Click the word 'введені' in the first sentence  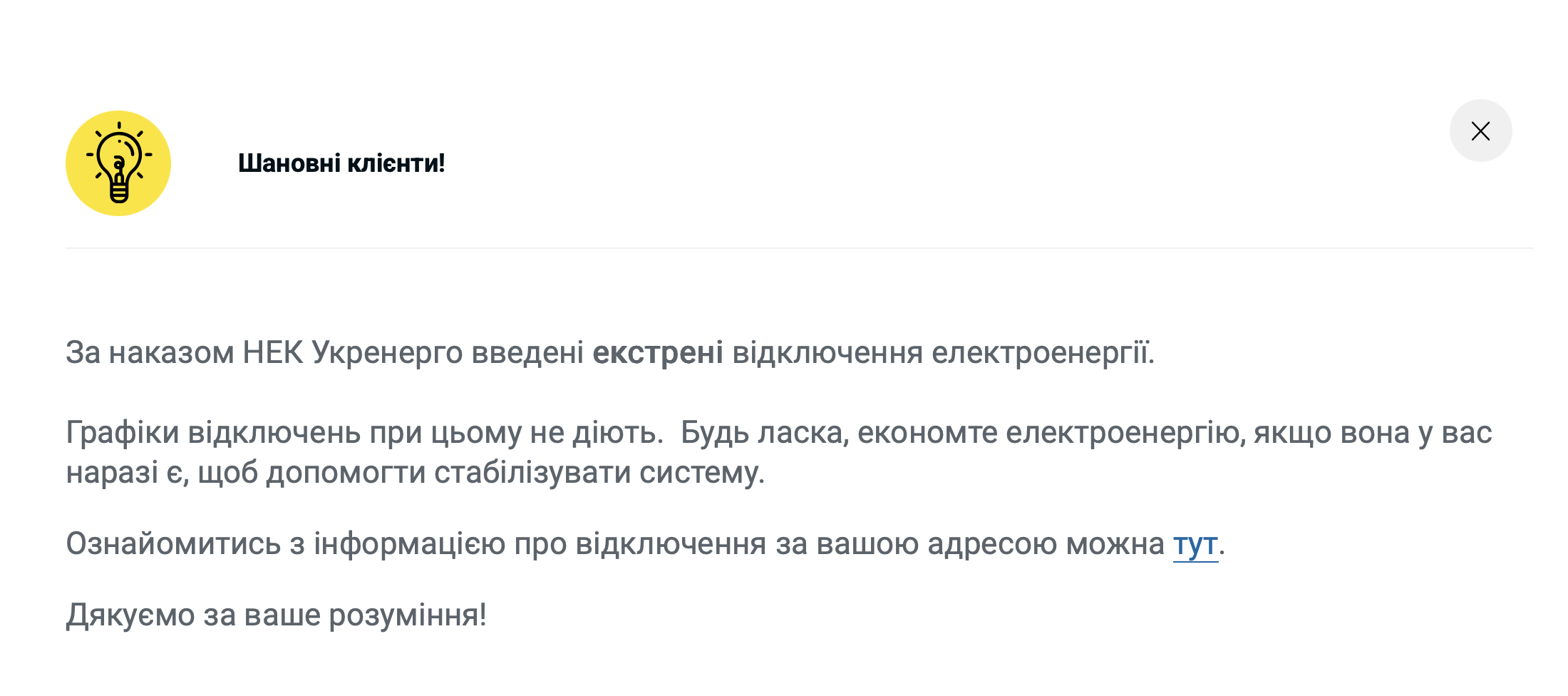coord(527,353)
